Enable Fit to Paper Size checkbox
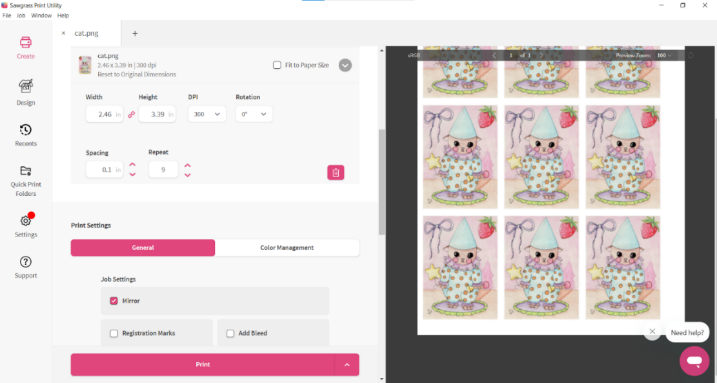Screen dimensions: 717x383 [x=277, y=65]
